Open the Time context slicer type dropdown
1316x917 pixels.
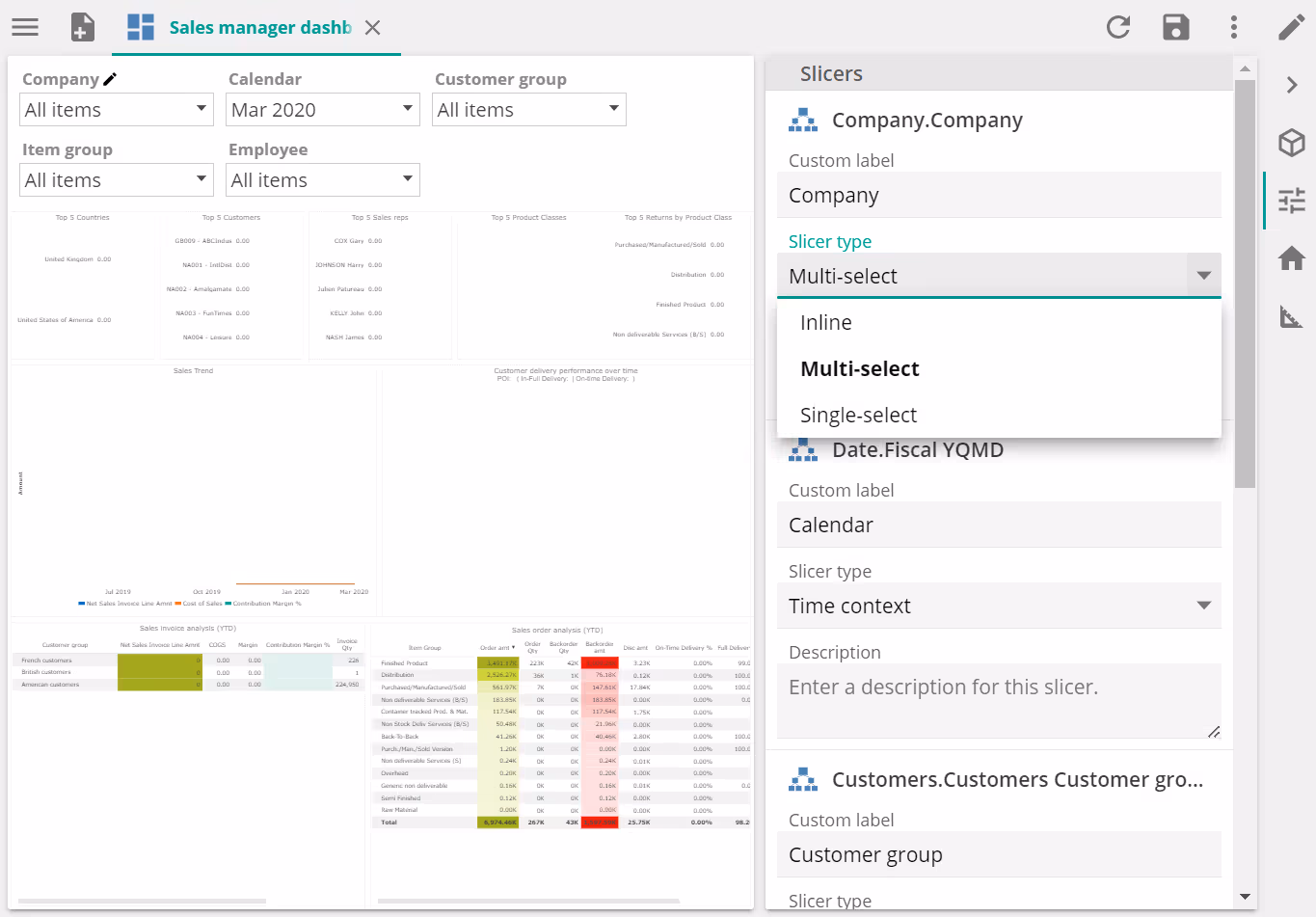(999, 606)
